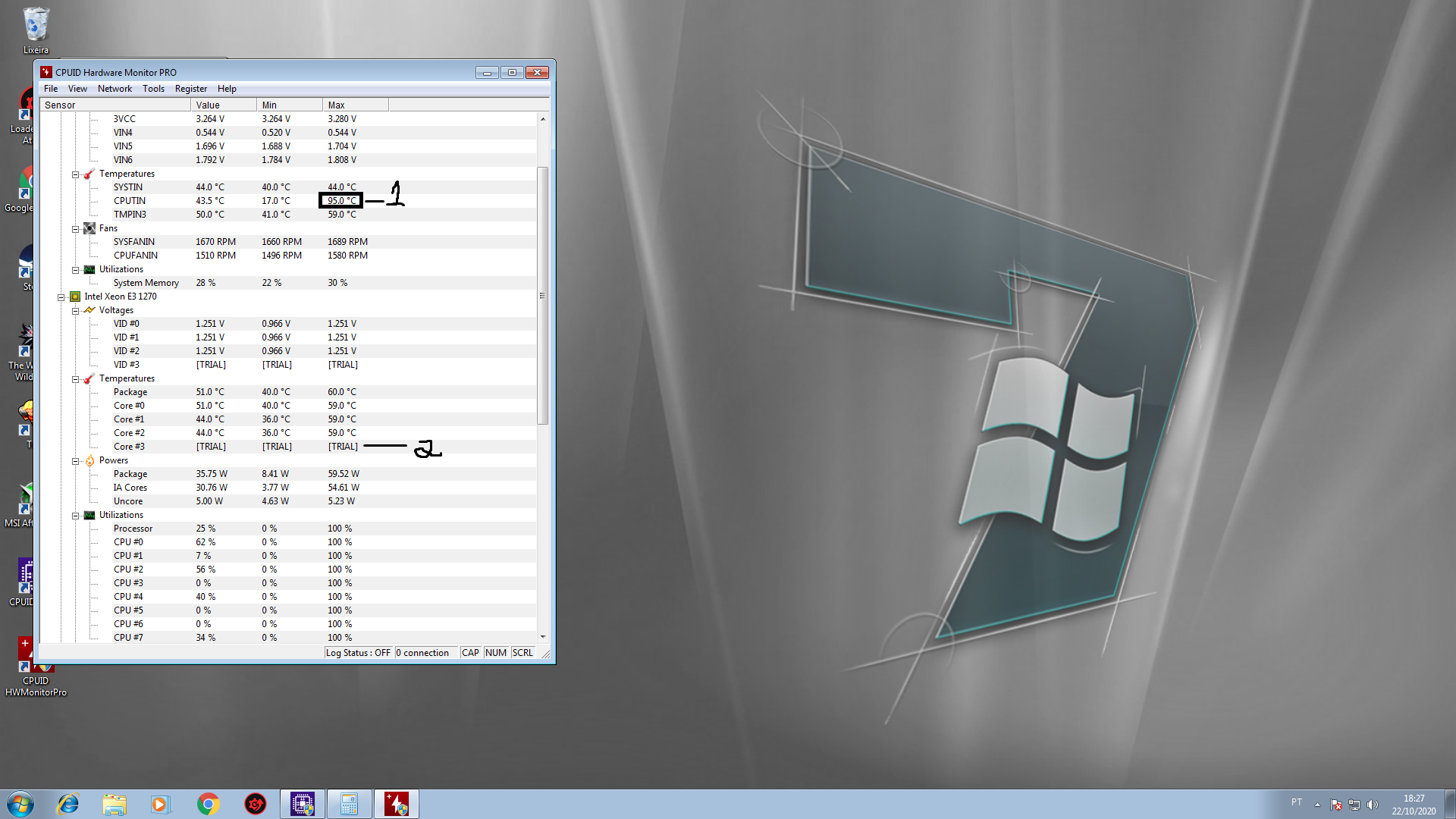This screenshot has width=1456, height=819.
Task: Collapse the Xeon Voltages node
Action: 75,311
